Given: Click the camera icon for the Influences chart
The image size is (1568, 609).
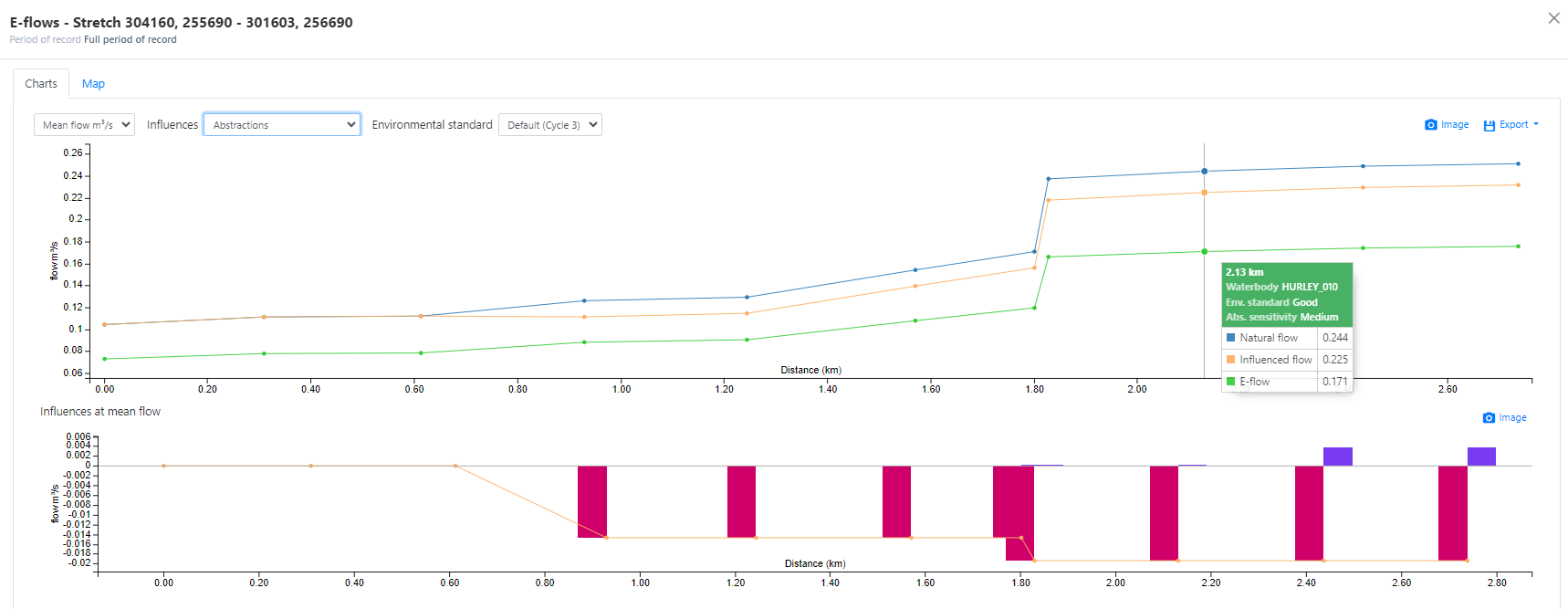Looking at the screenshot, I should pyautogui.click(x=1489, y=418).
